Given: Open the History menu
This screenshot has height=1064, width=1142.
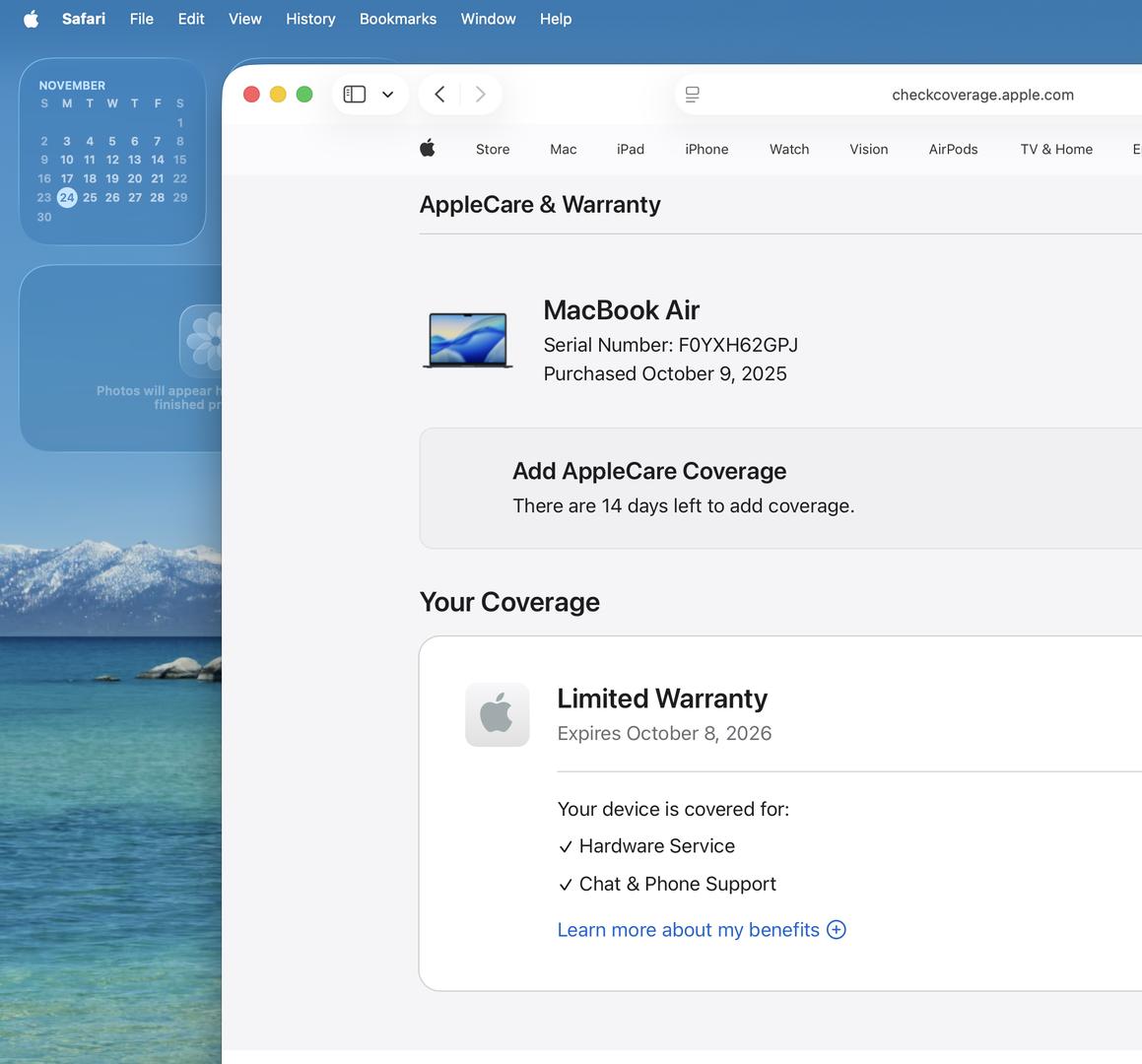Looking at the screenshot, I should click(310, 19).
